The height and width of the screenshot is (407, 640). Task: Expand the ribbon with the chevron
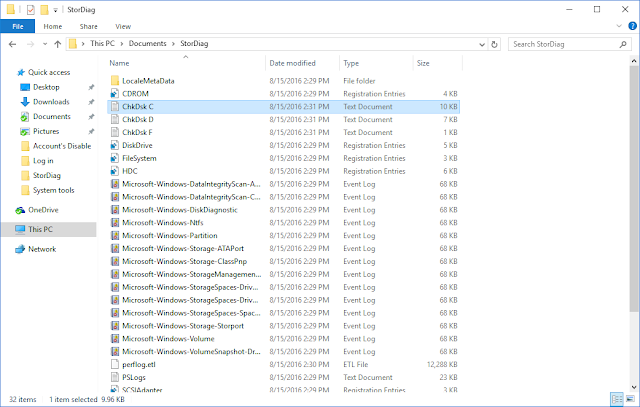(x=619, y=26)
